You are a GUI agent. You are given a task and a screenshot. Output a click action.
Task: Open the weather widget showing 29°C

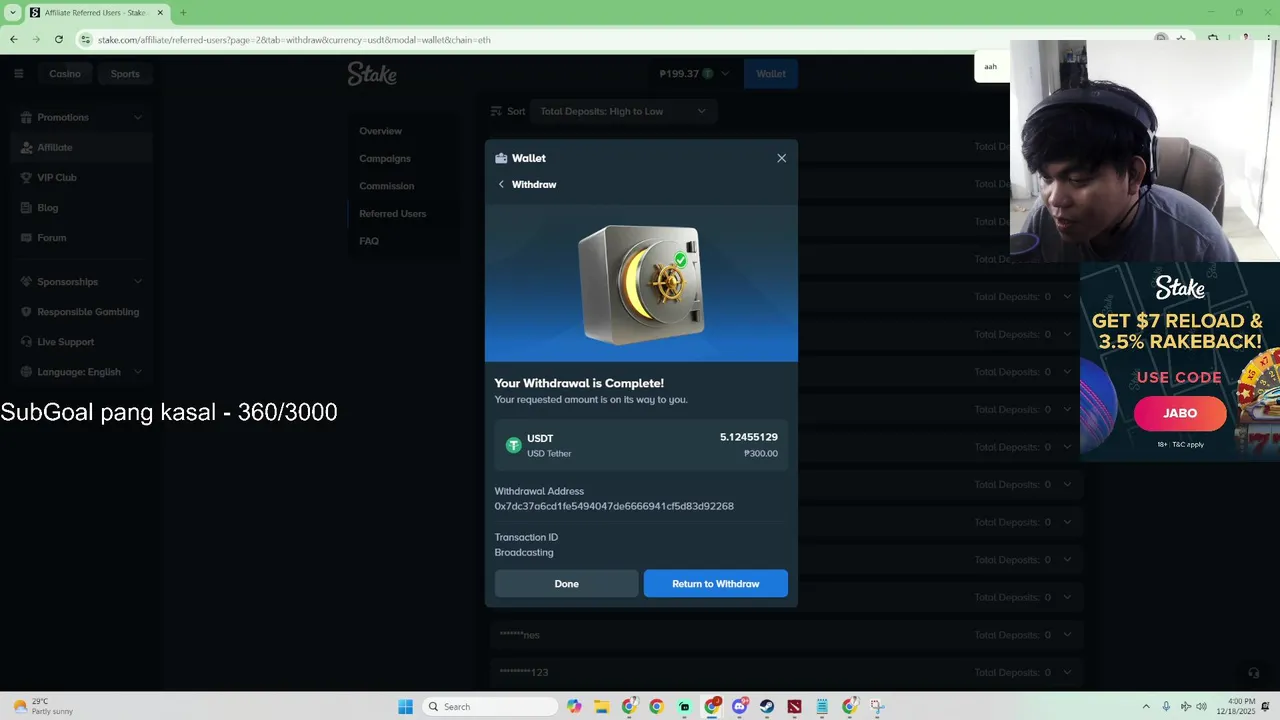(42, 706)
